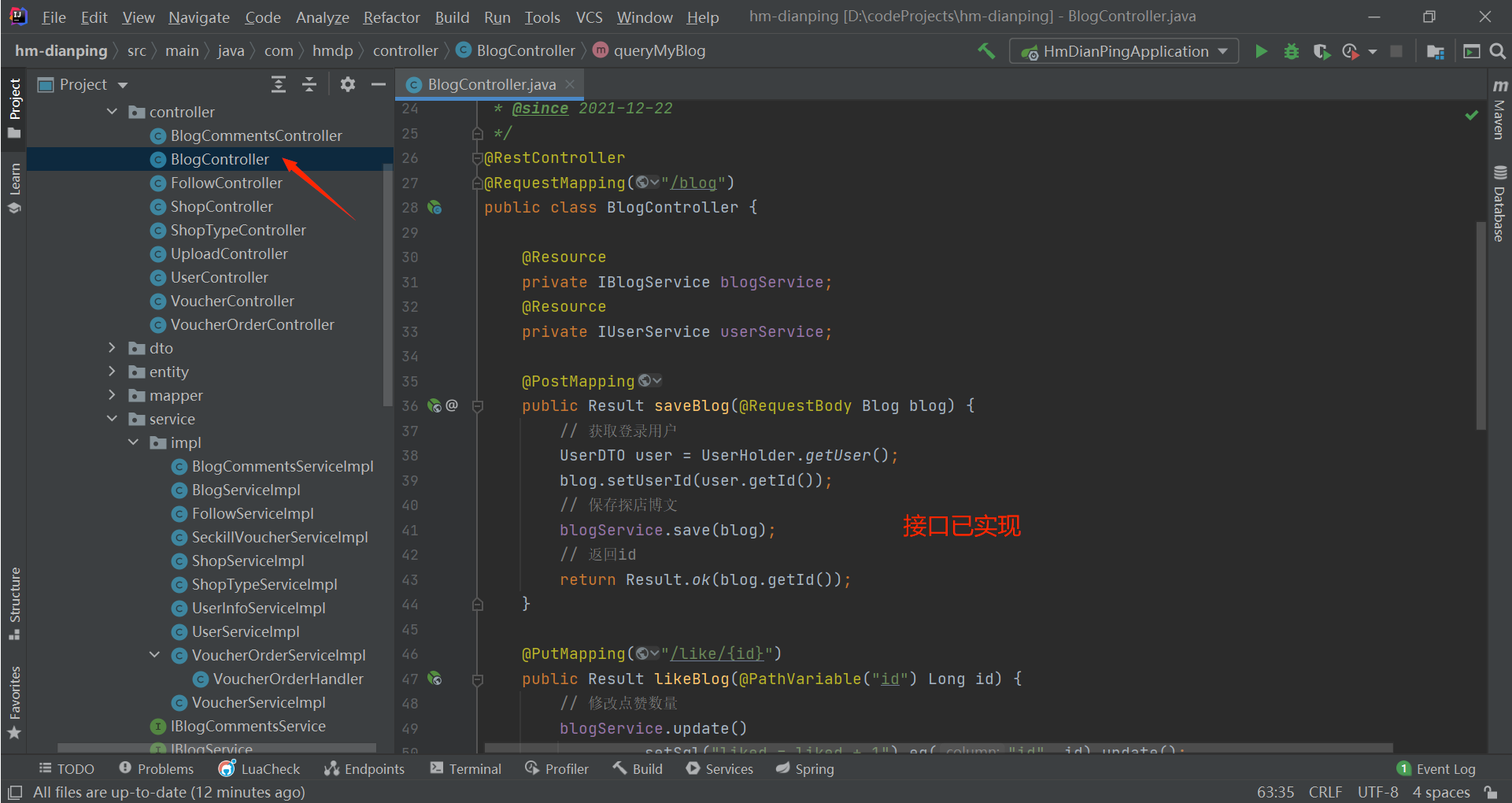Screen dimensions: 1512x803
Task: Open the Learn tool window
Action: coord(14,188)
